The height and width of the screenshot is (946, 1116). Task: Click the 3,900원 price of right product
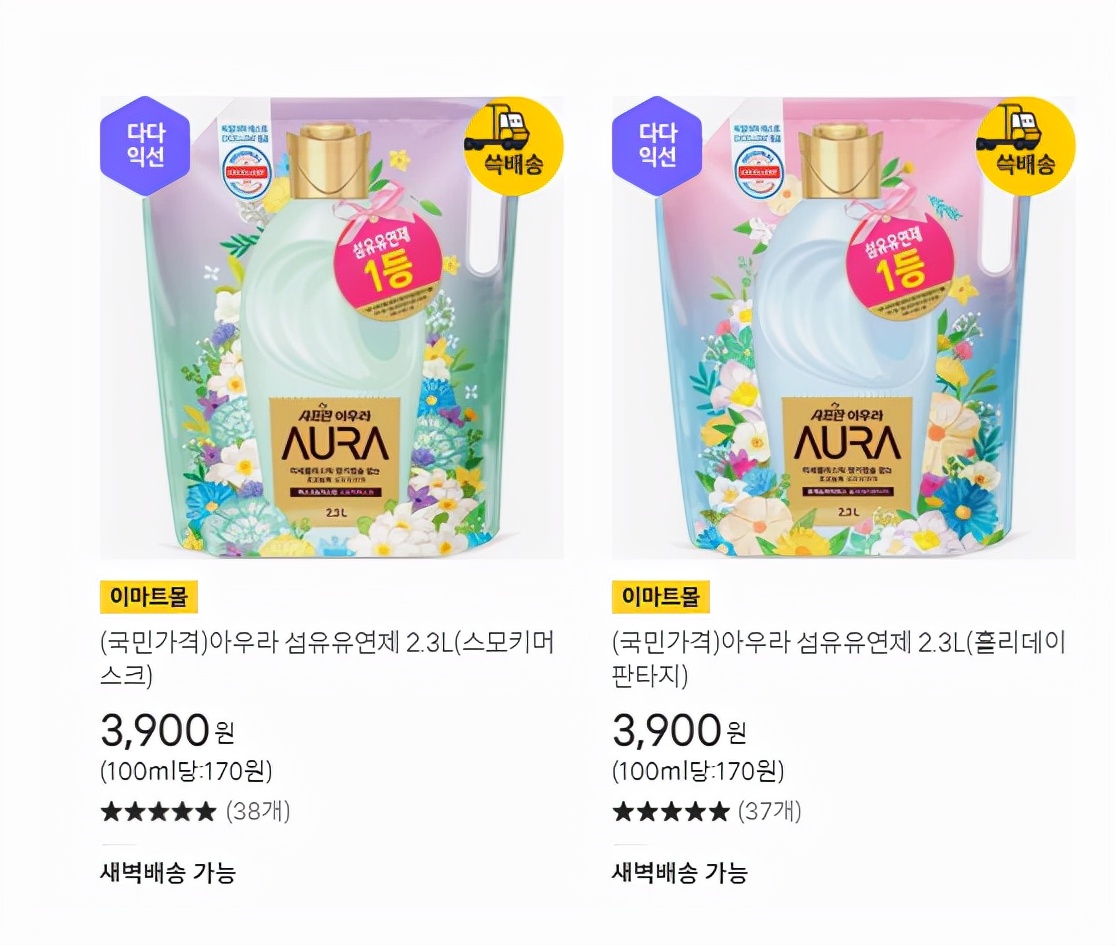click(x=680, y=731)
